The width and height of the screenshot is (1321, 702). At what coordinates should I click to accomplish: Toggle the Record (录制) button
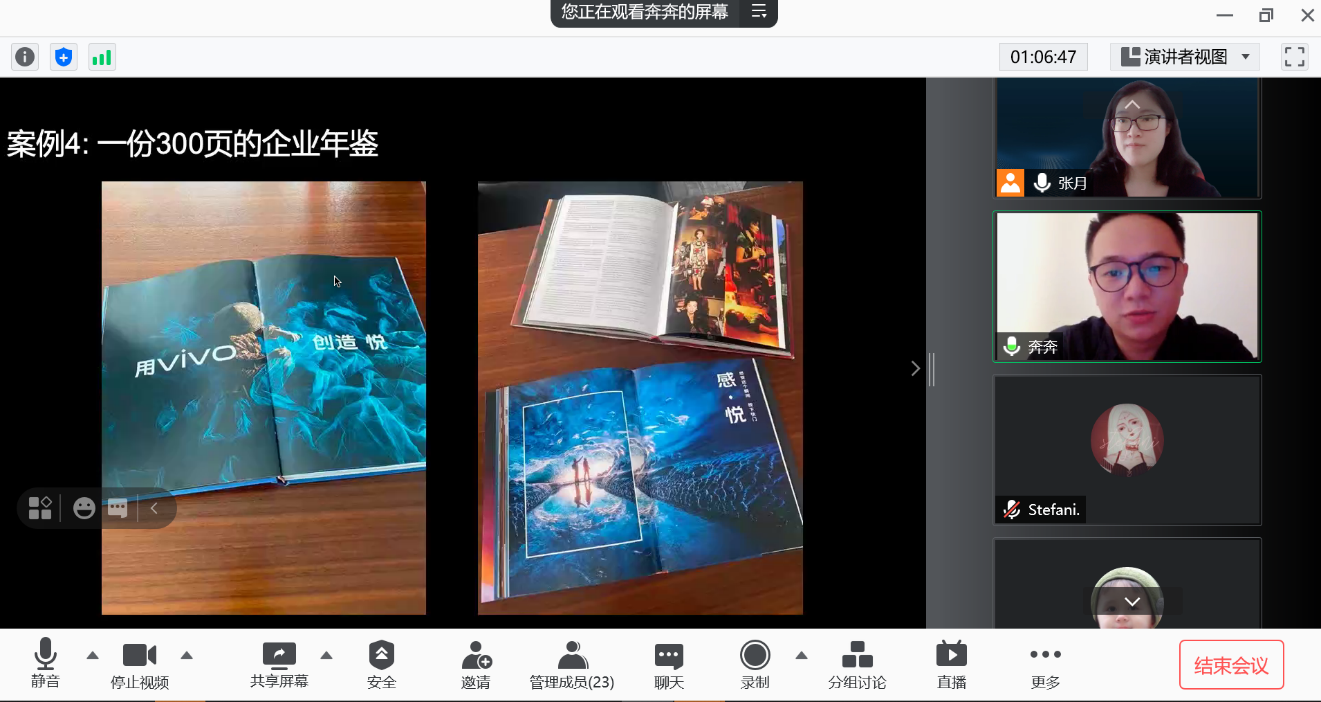[755, 665]
